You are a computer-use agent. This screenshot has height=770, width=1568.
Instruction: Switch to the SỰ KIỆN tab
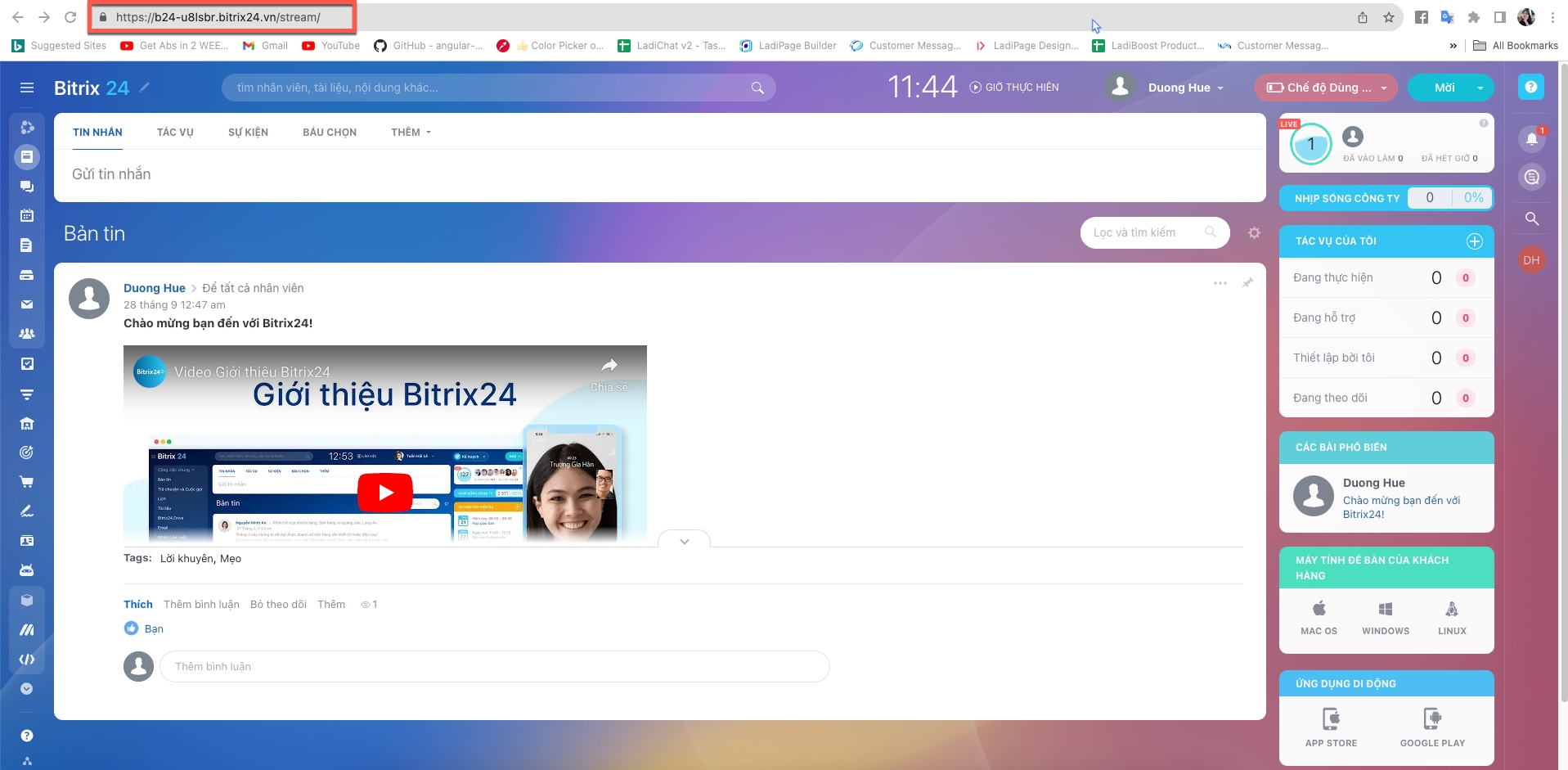(248, 133)
